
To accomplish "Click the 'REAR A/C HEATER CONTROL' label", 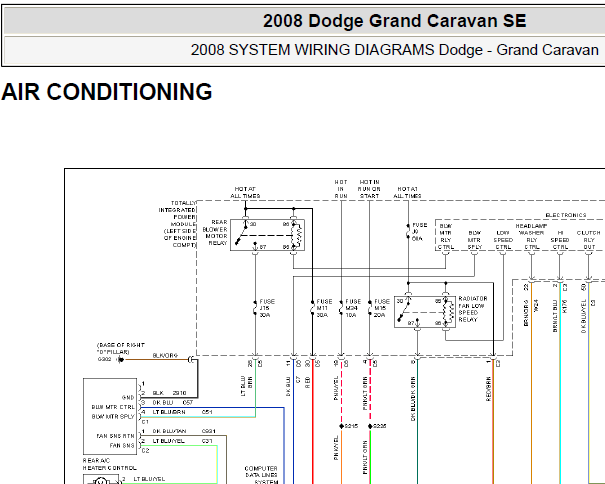I will pyautogui.click(x=110, y=464).
